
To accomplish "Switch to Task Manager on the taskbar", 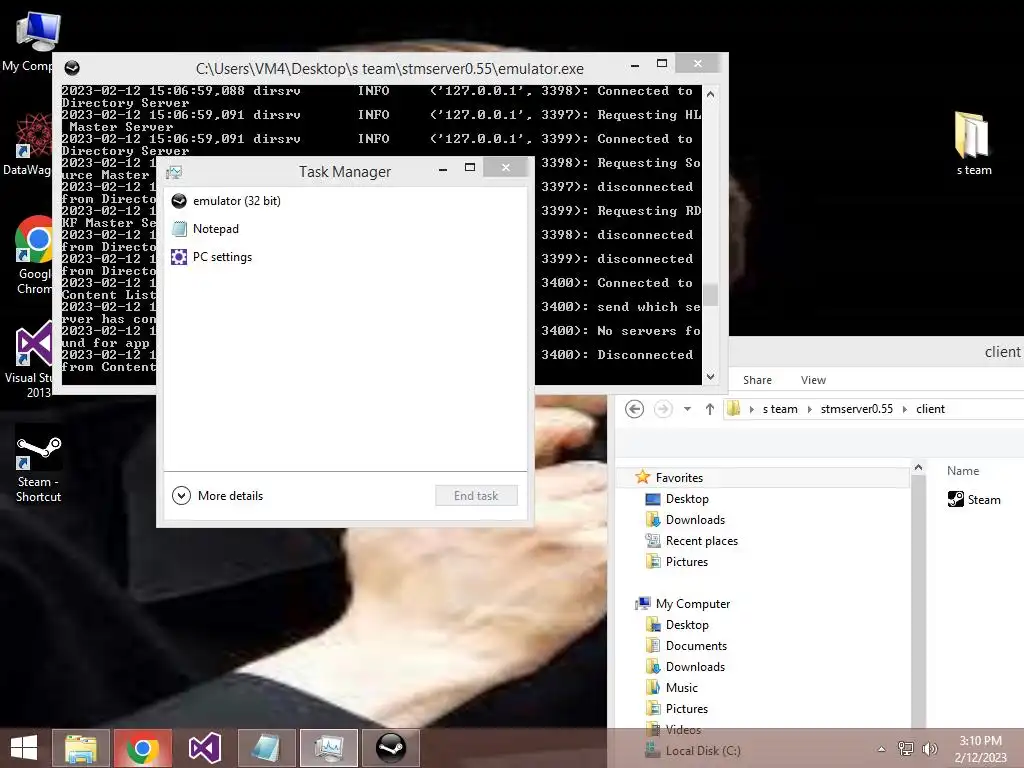I will pyautogui.click(x=328, y=748).
